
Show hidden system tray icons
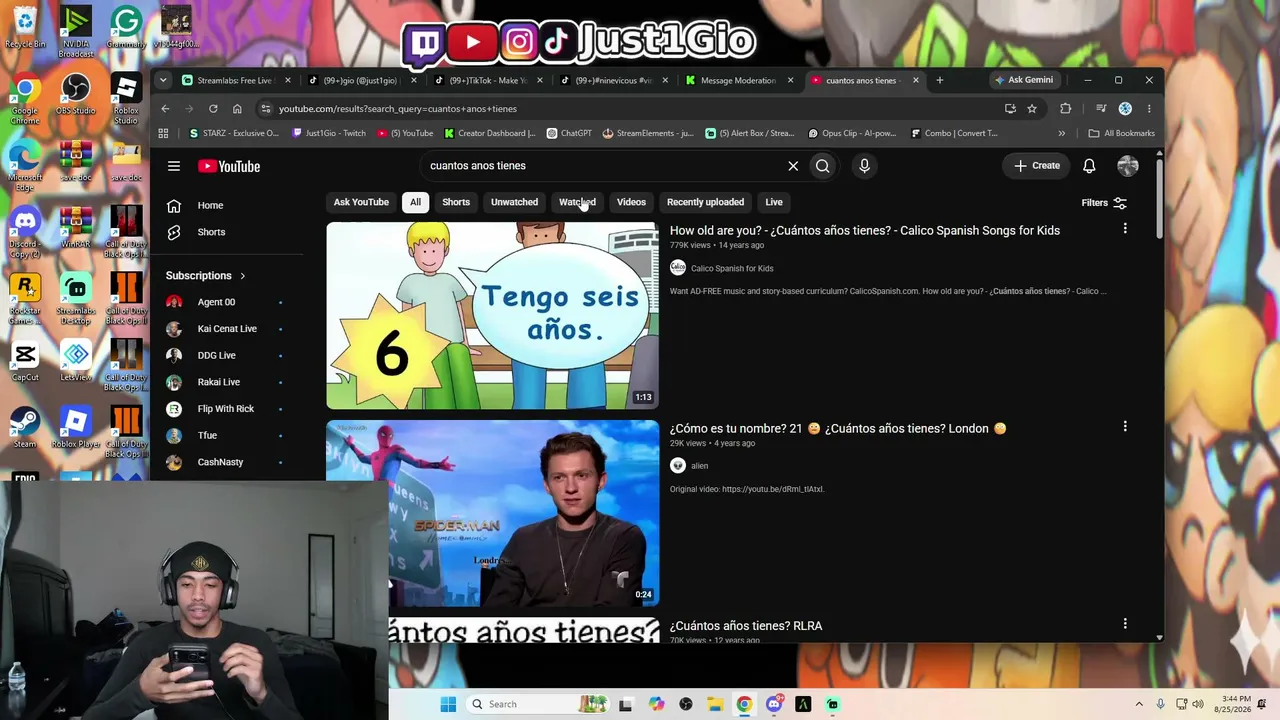(x=1139, y=704)
